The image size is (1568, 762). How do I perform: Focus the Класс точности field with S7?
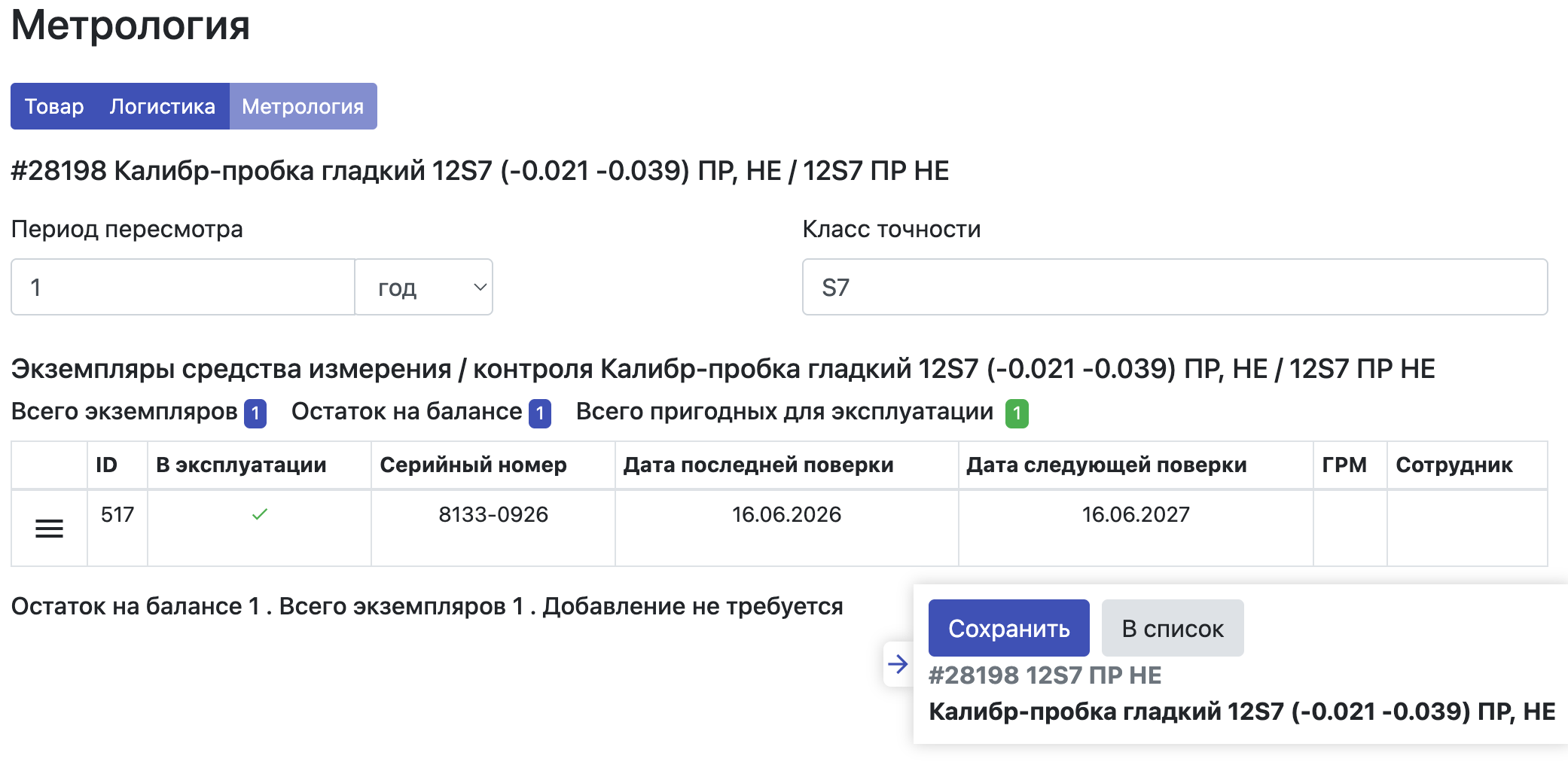(x=1175, y=287)
